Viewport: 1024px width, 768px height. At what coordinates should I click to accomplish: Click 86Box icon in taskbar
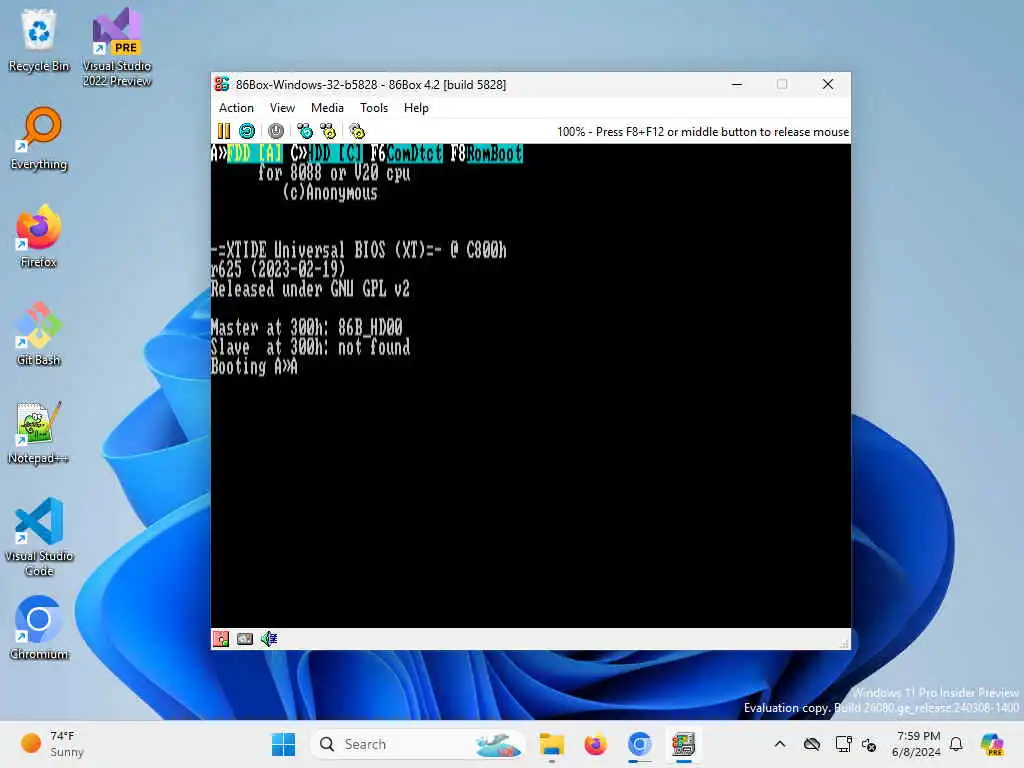click(684, 744)
